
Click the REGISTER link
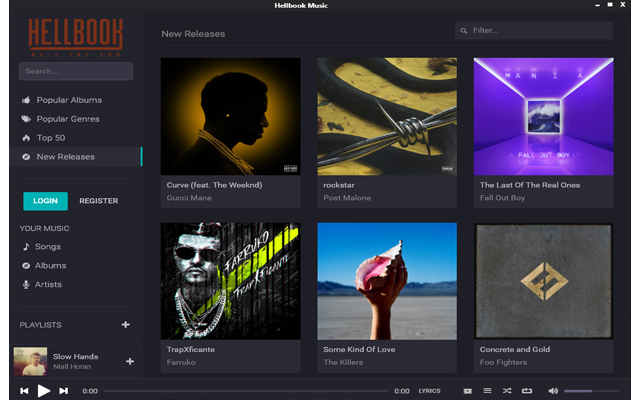[98, 201]
